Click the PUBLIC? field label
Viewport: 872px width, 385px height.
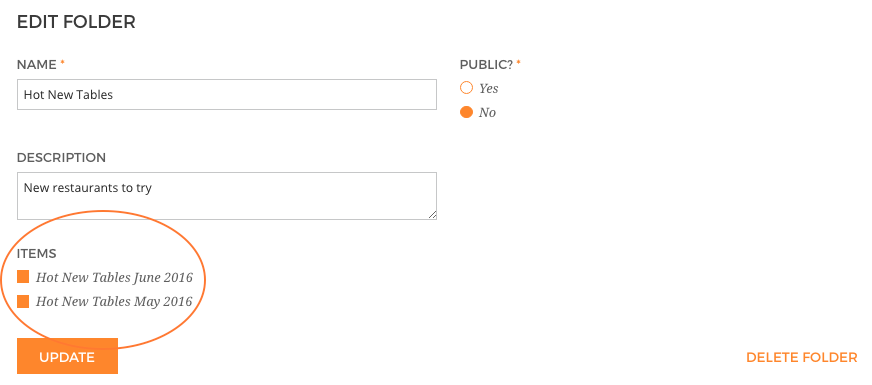[486, 65]
